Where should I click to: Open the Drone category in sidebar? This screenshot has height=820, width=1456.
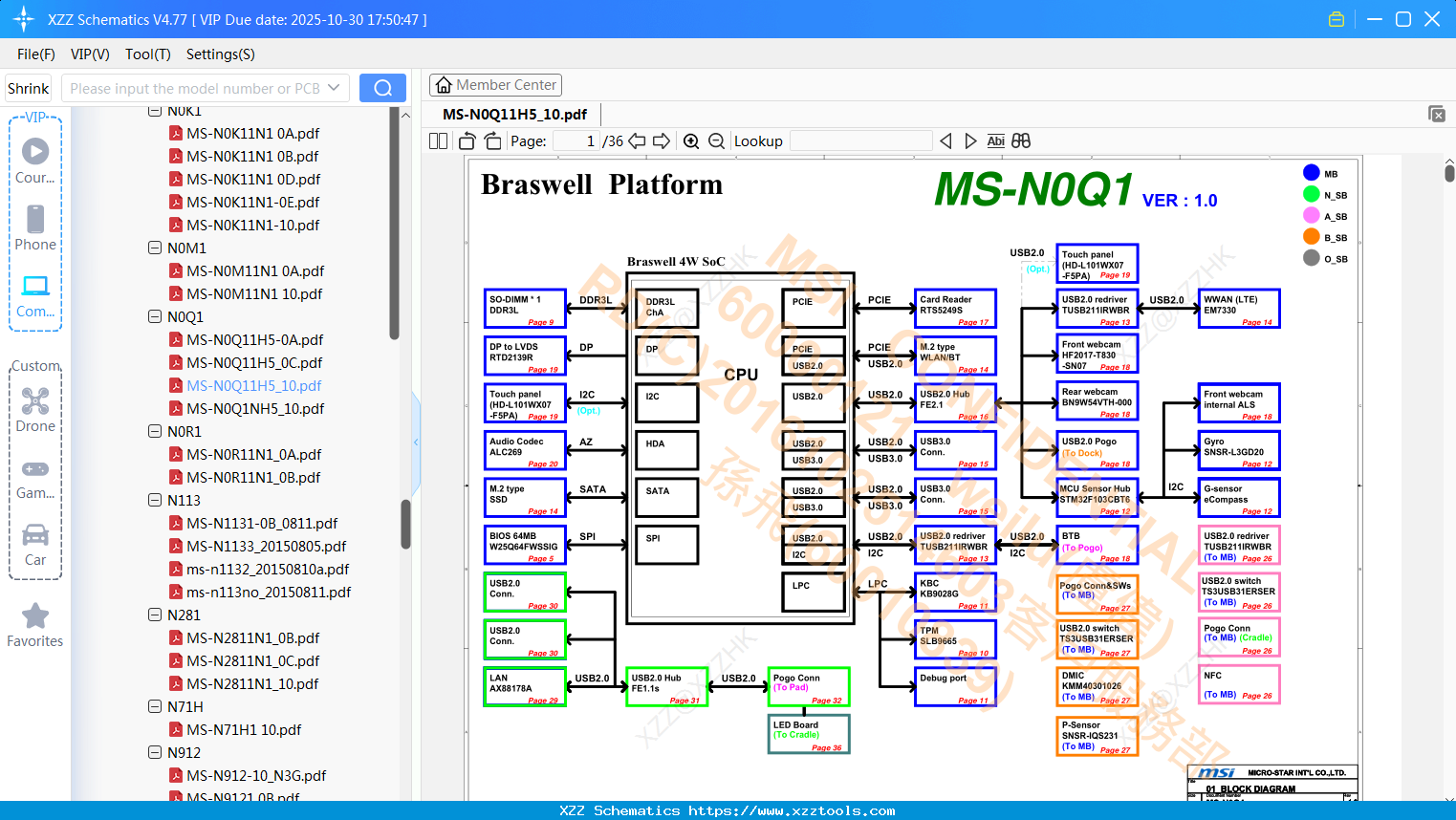point(35,410)
